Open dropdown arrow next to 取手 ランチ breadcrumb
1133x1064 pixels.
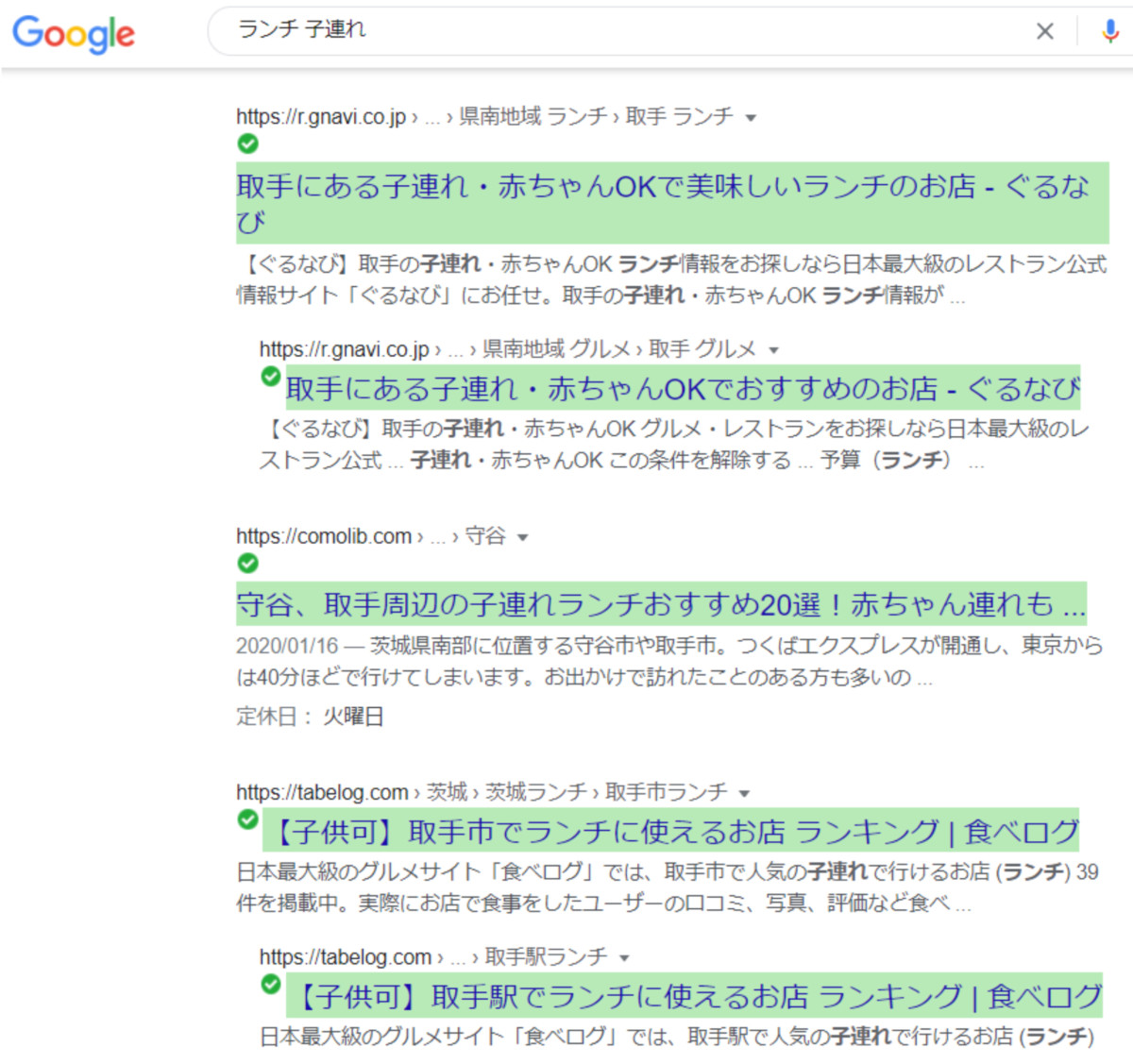point(751,118)
